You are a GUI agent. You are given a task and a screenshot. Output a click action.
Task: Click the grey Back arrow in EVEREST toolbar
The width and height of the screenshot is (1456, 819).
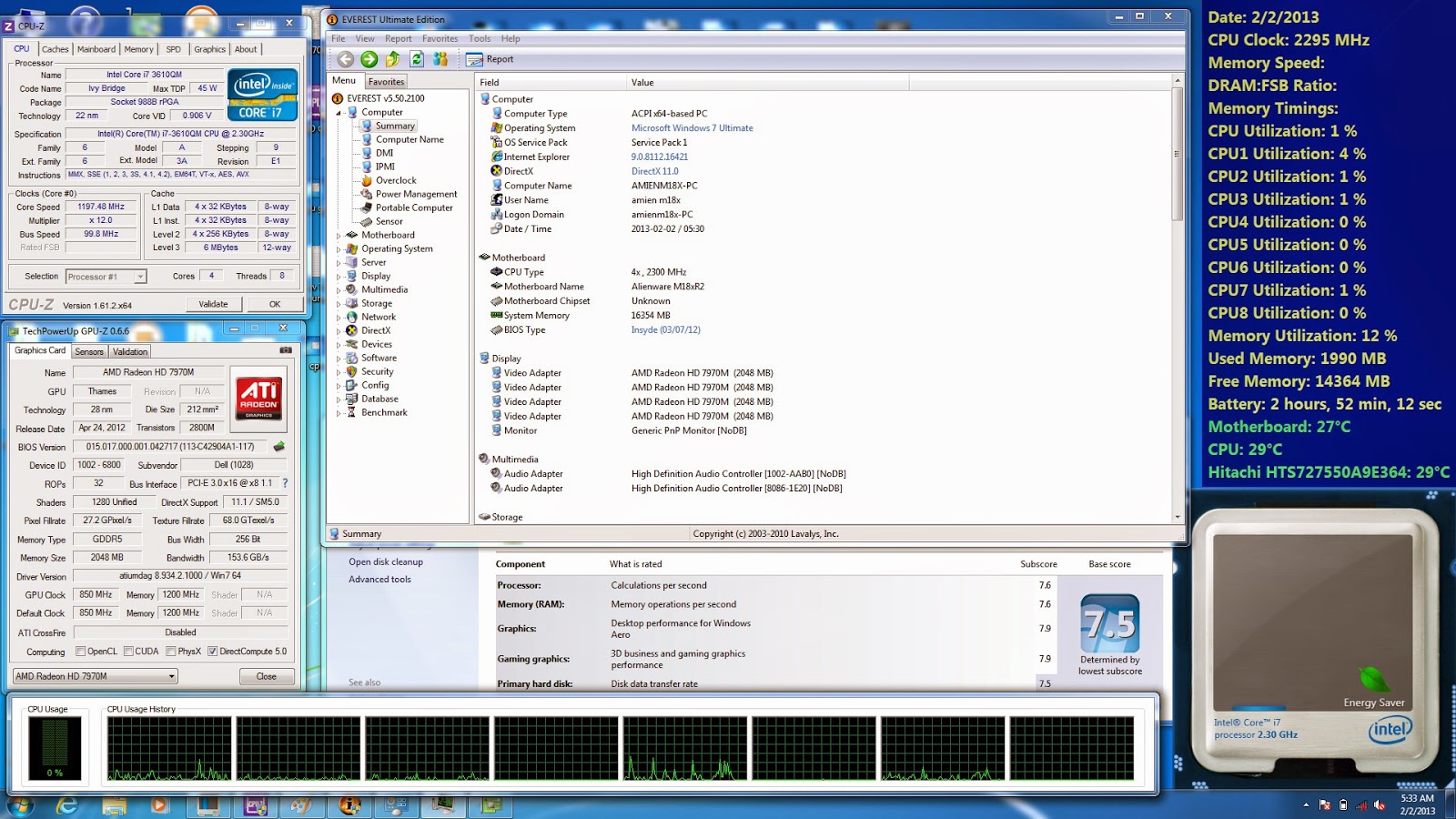tap(346, 59)
